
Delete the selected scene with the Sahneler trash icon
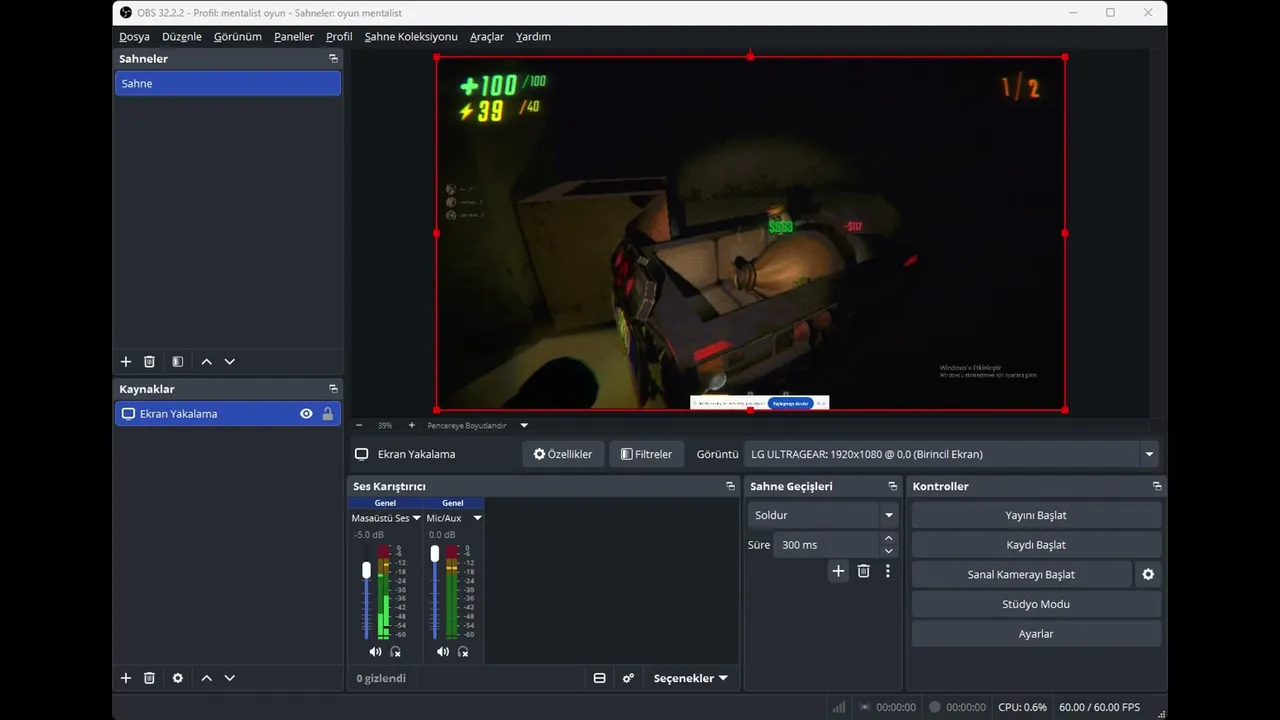[x=149, y=362]
